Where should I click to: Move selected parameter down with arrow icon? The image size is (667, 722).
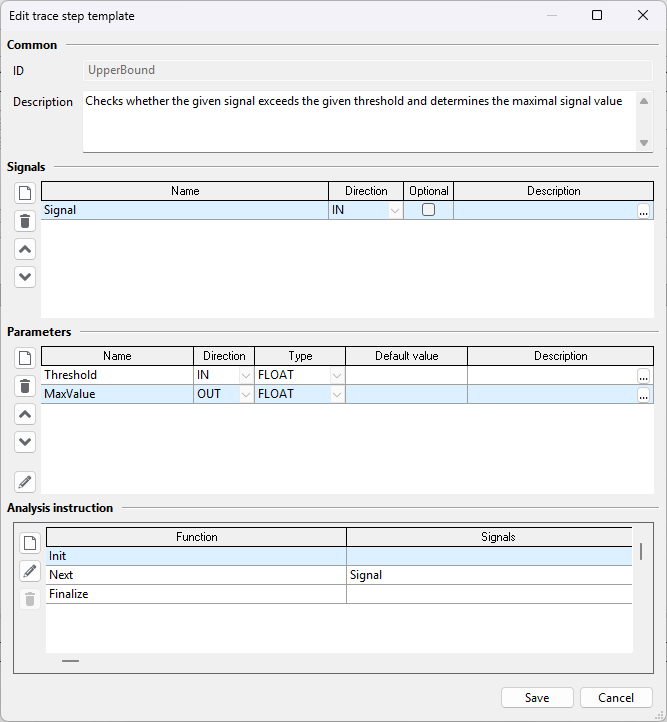[25, 442]
